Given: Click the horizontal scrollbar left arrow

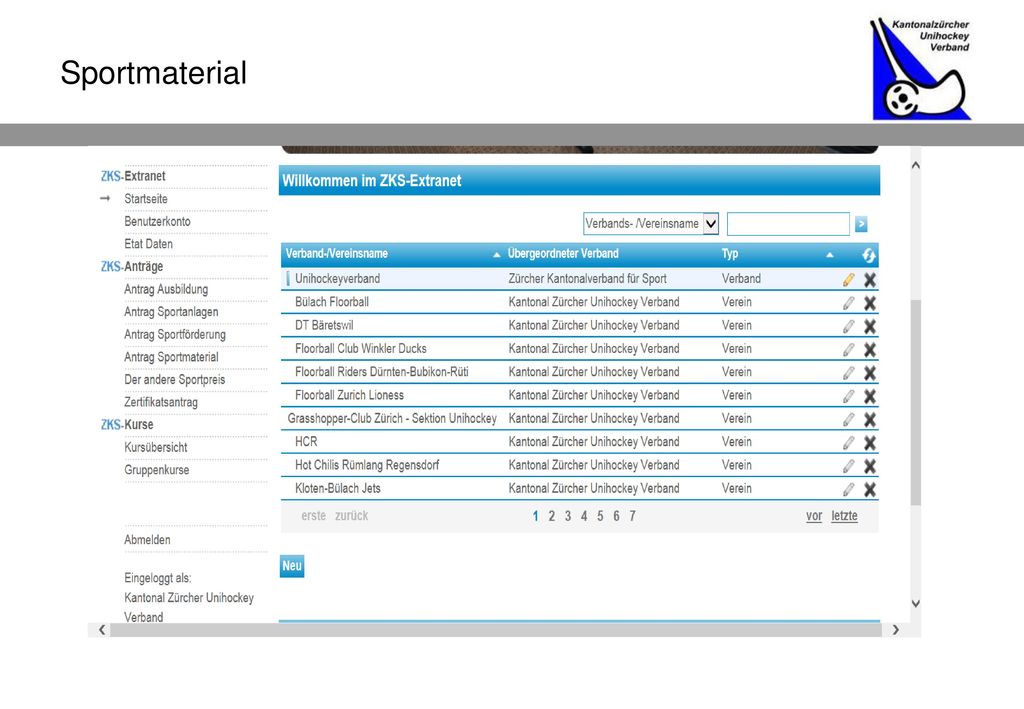Looking at the screenshot, I should coord(102,630).
